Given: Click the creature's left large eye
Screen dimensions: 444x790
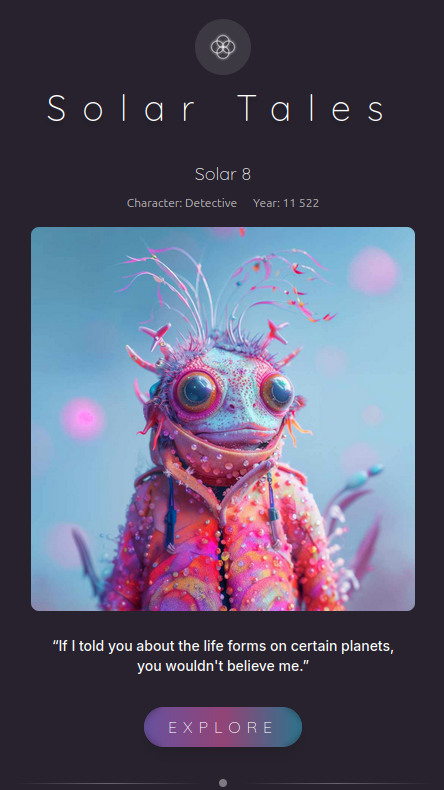Looking at the screenshot, I should tap(195, 391).
